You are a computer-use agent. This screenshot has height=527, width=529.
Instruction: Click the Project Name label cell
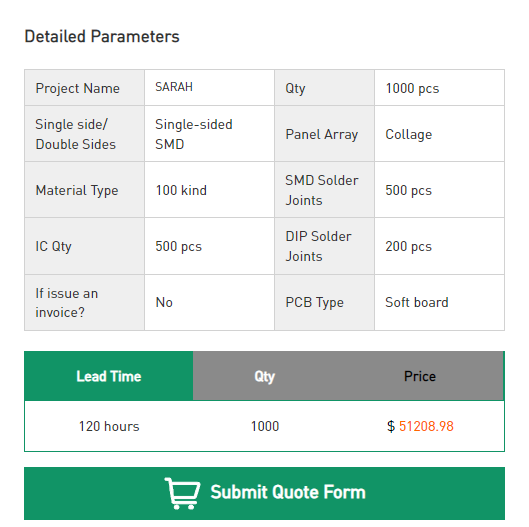84,88
